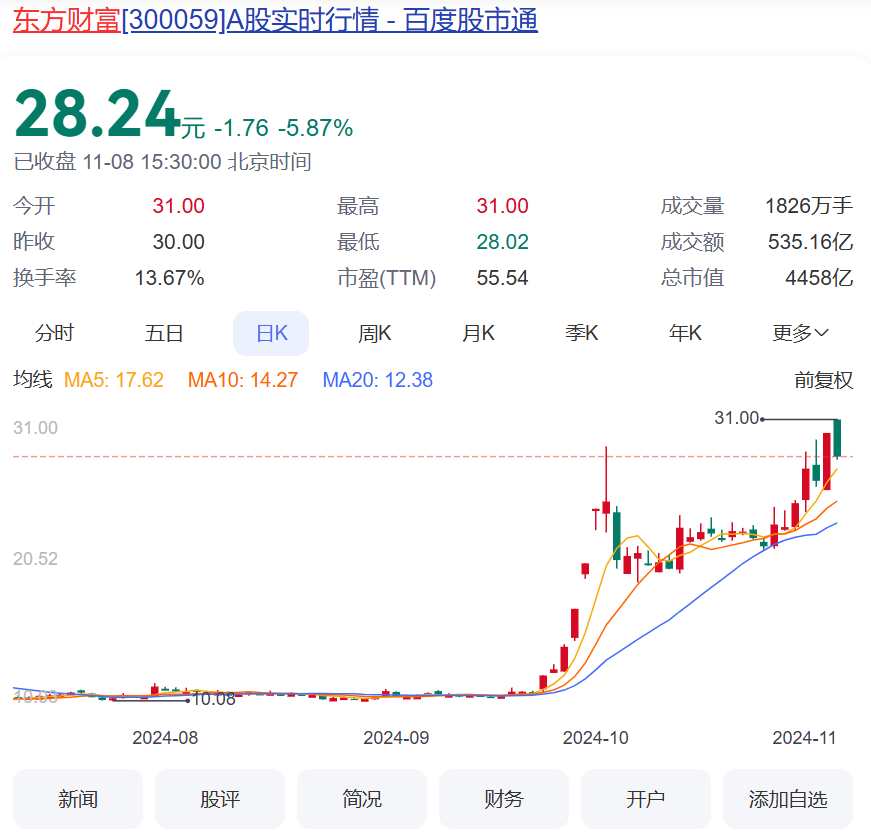The image size is (871, 835).
Task: Click the 新闻 button
Action: (78, 799)
